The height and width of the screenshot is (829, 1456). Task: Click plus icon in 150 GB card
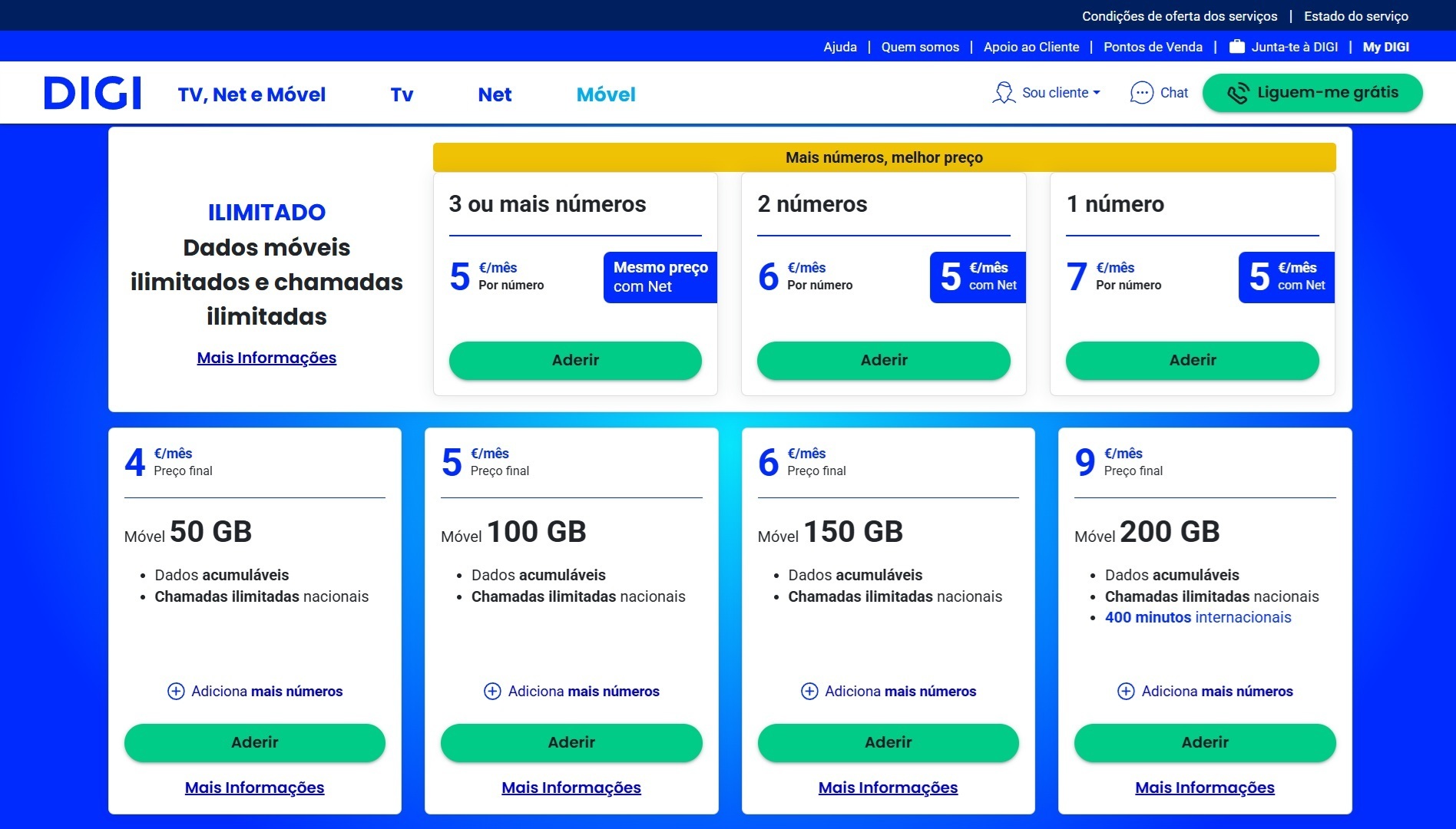tap(809, 691)
